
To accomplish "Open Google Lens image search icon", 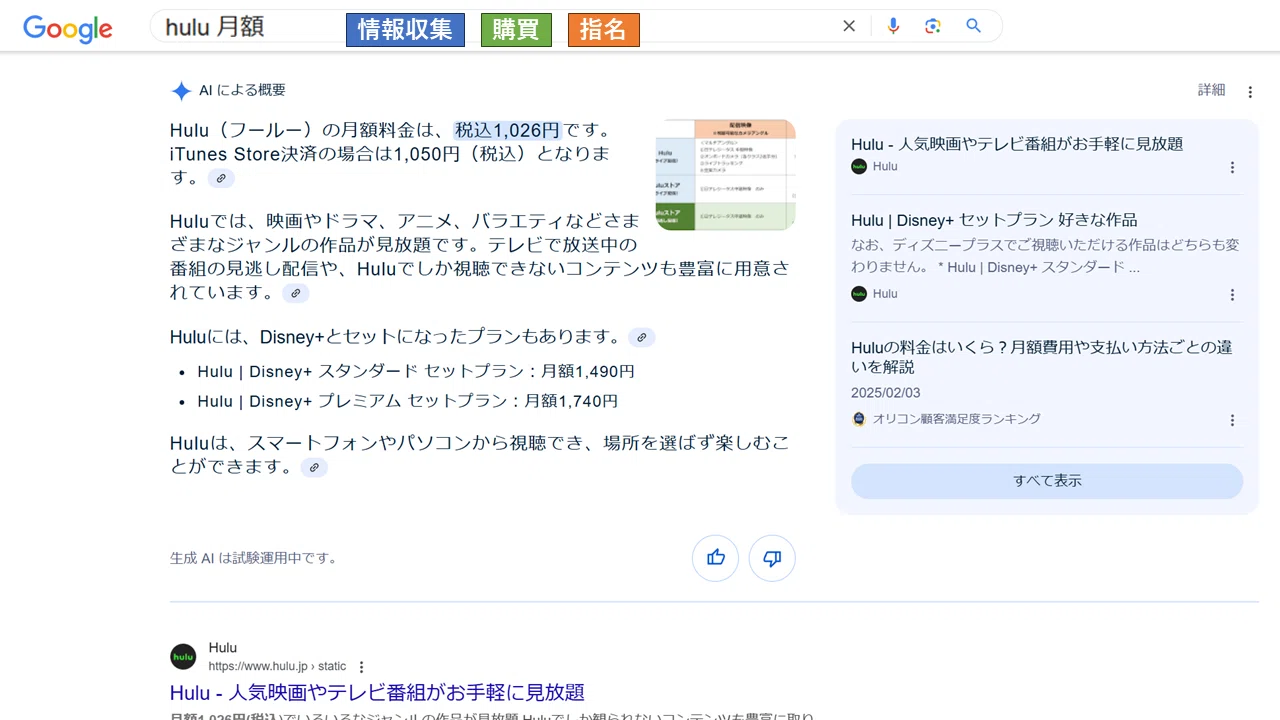I will click(933, 26).
